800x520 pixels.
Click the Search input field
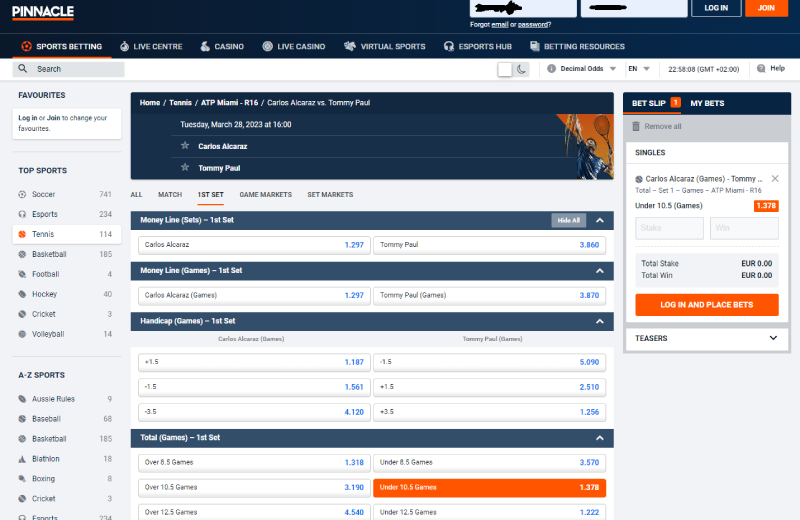[69, 69]
